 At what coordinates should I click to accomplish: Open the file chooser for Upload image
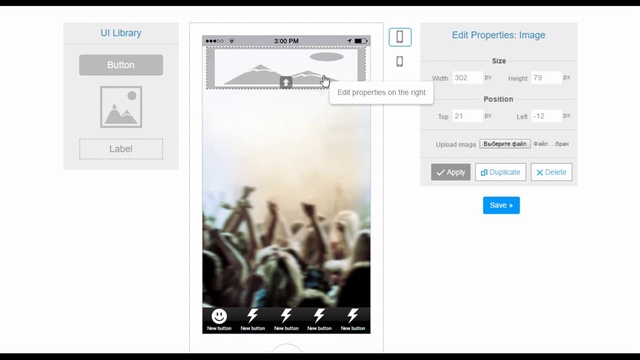coord(505,144)
